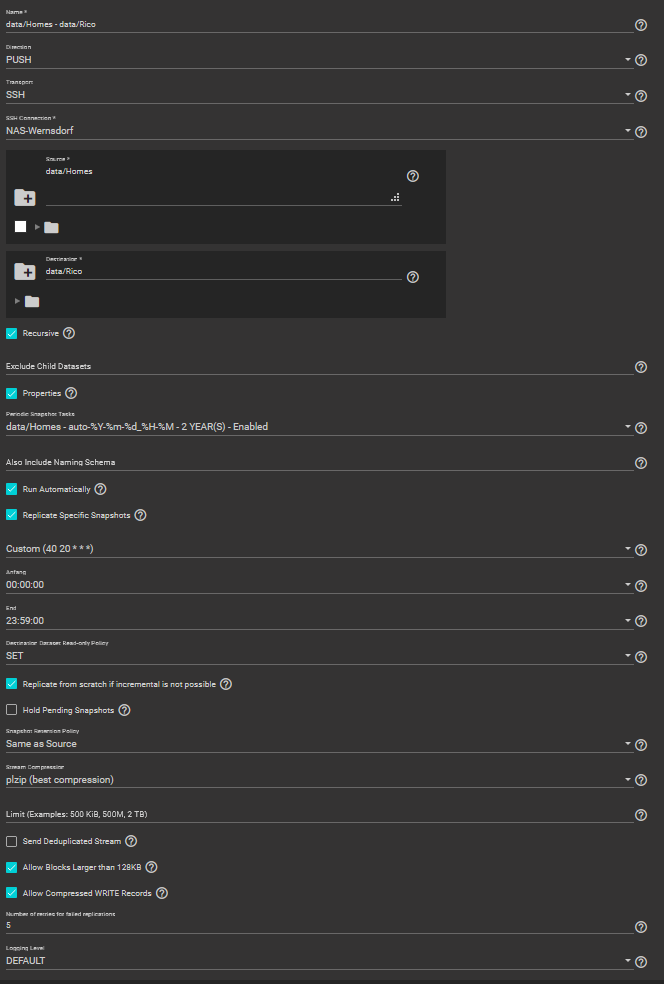Click help icon for Source field
664x984 pixels.
pos(413,176)
